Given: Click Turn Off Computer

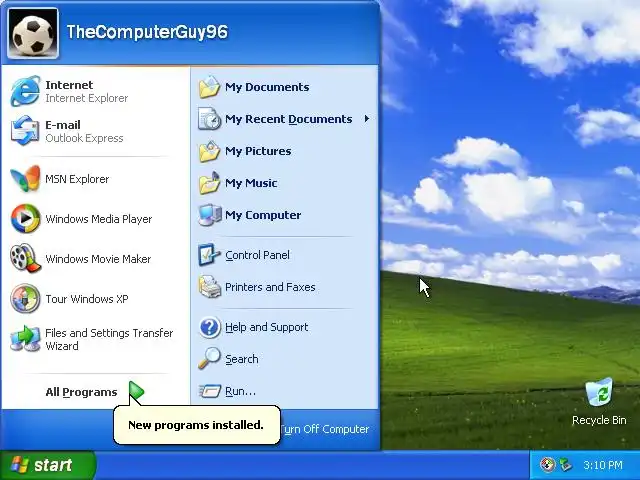Looking at the screenshot, I should (325, 429).
